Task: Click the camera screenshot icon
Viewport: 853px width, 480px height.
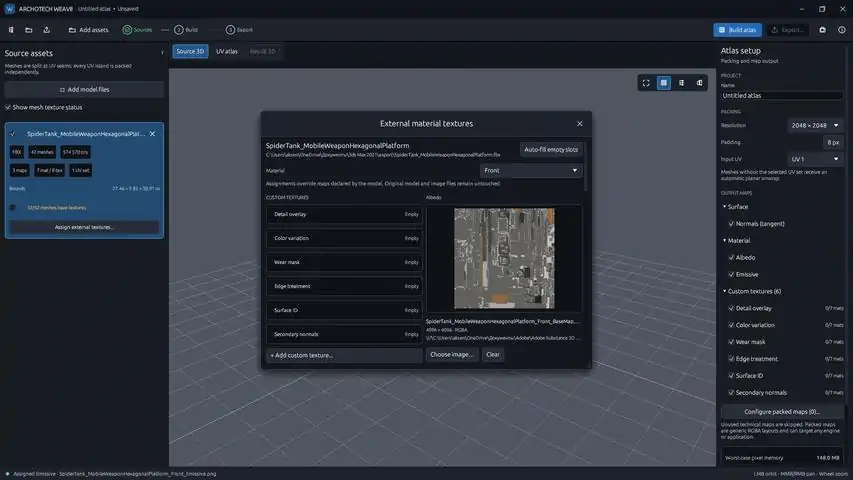Action: coord(823,30)
